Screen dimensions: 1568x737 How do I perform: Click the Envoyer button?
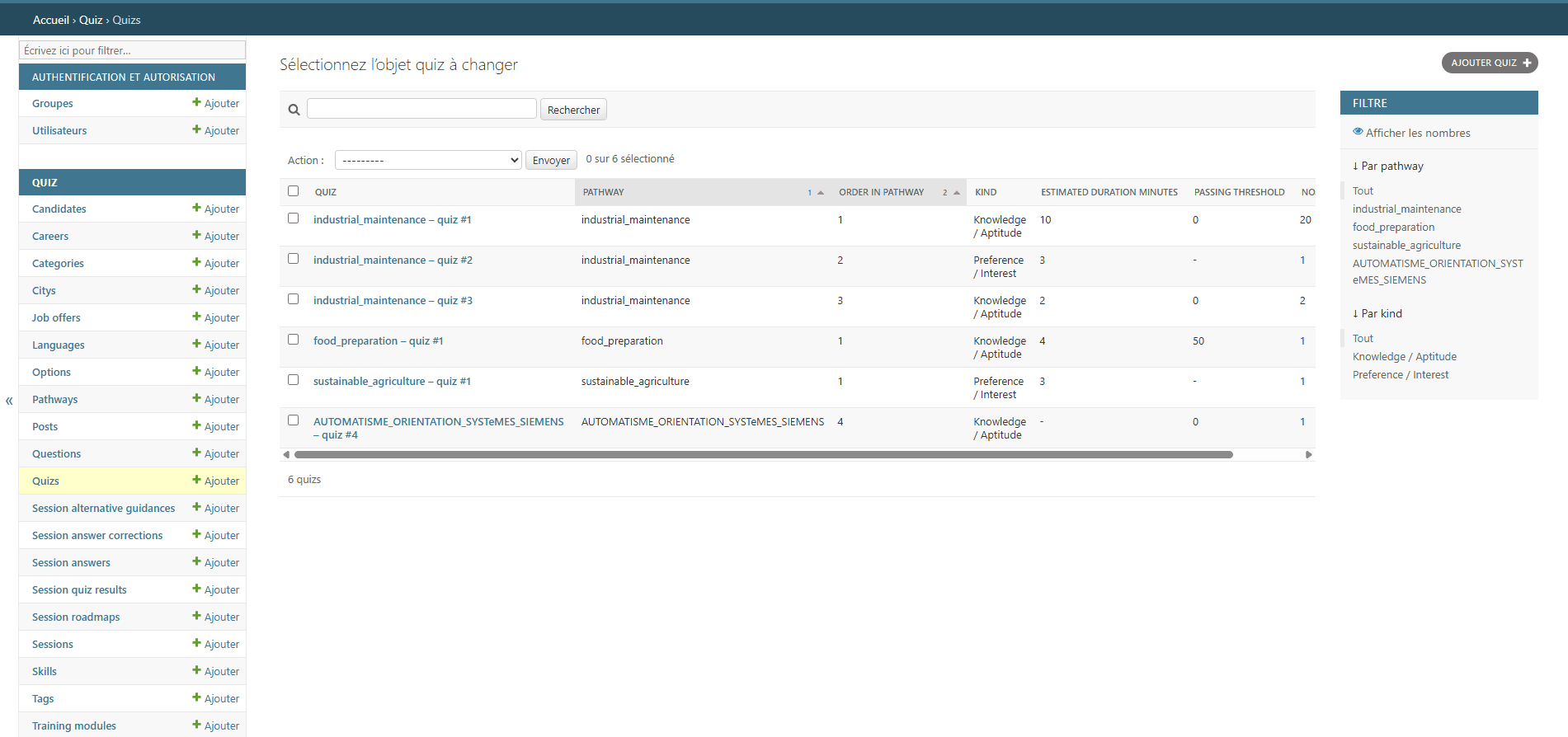551,160
